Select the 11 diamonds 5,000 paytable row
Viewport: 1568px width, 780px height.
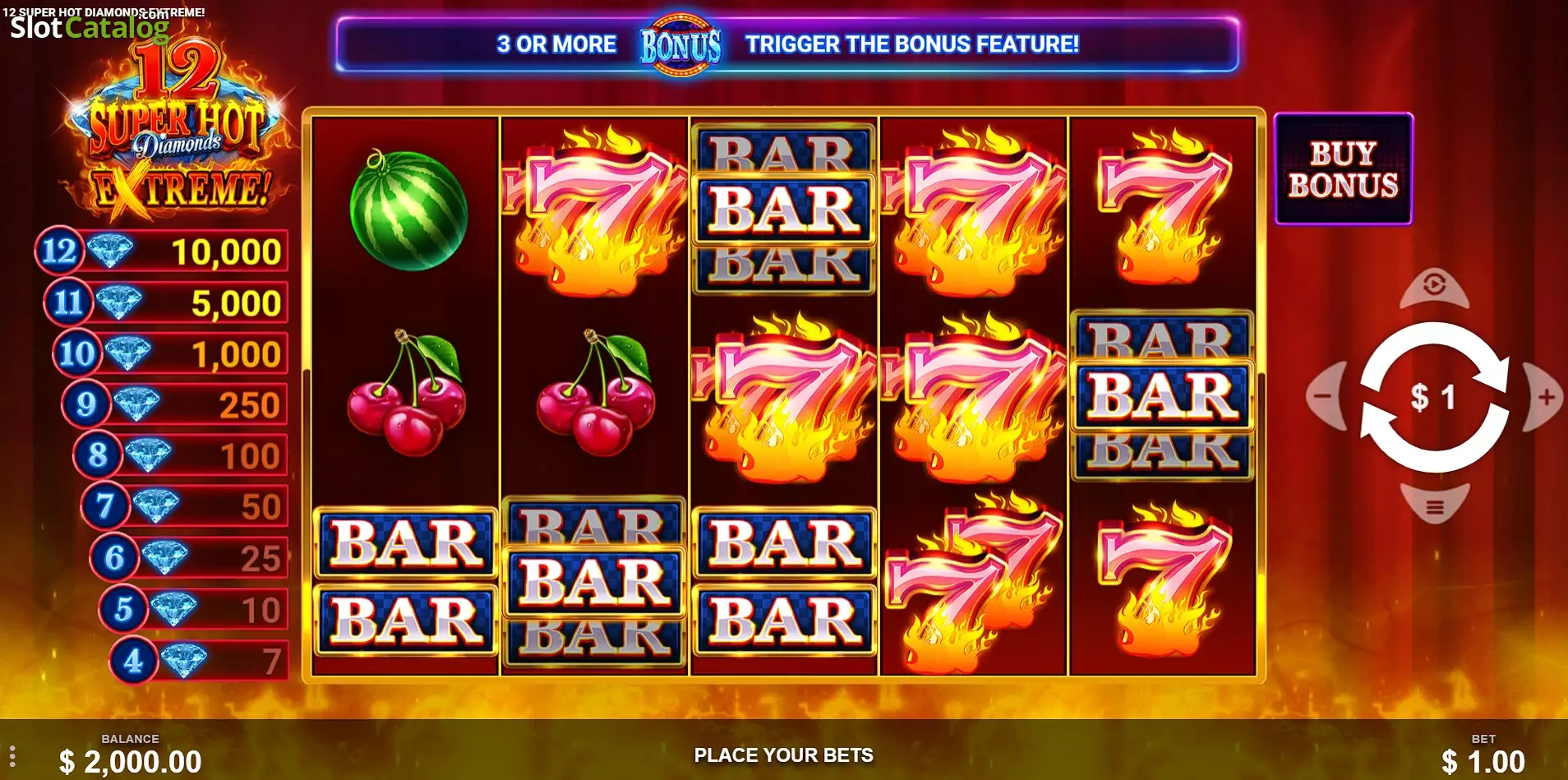(166, 302)
